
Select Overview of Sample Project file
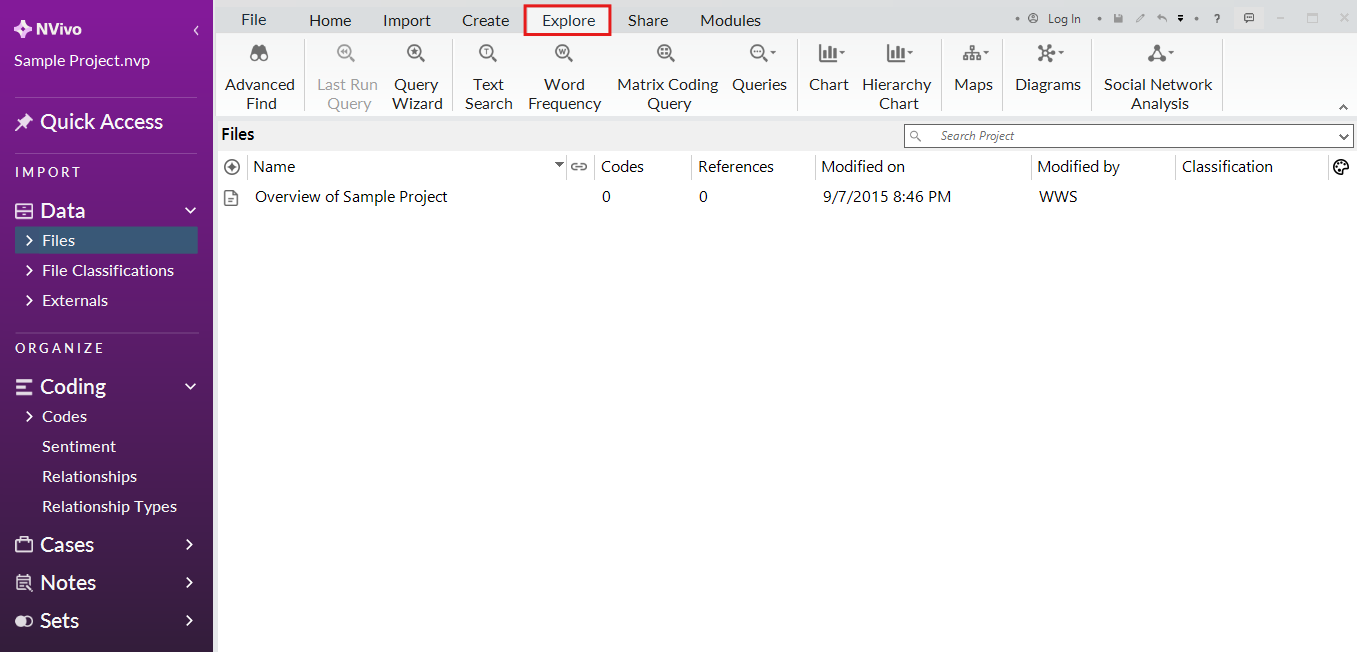pyautogui.click(x=351, y=197)
